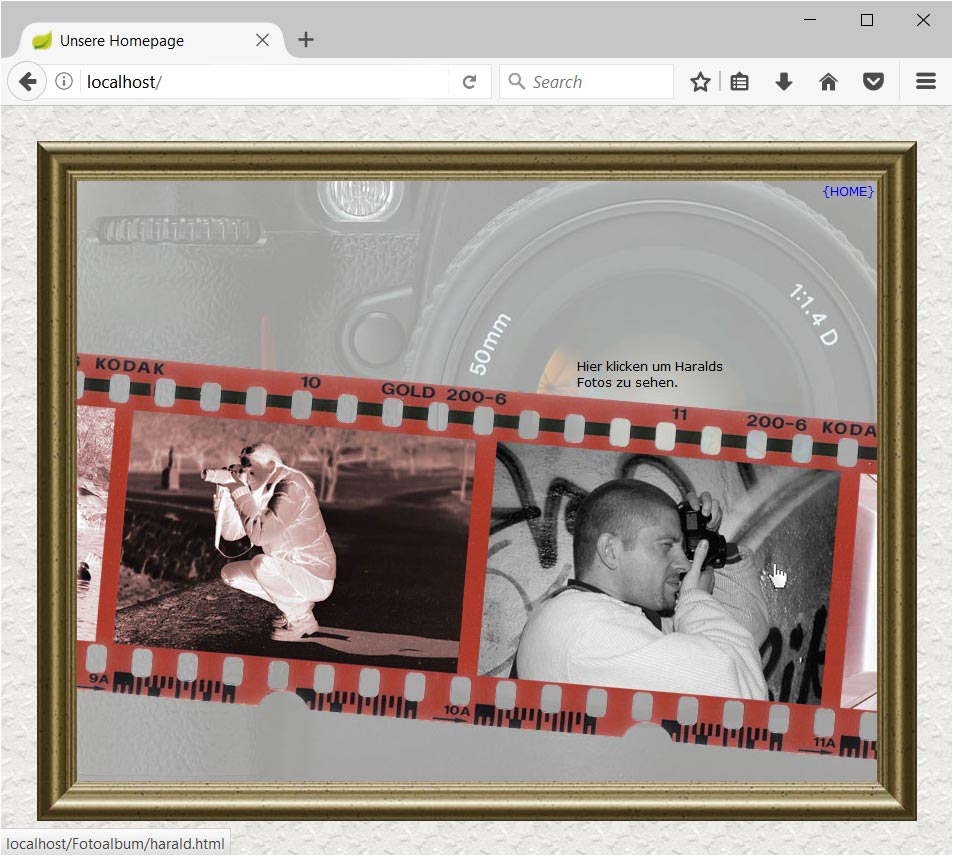Open a new tab
The width and height of the screenshot is (953, 856).
tap(306, 40)
